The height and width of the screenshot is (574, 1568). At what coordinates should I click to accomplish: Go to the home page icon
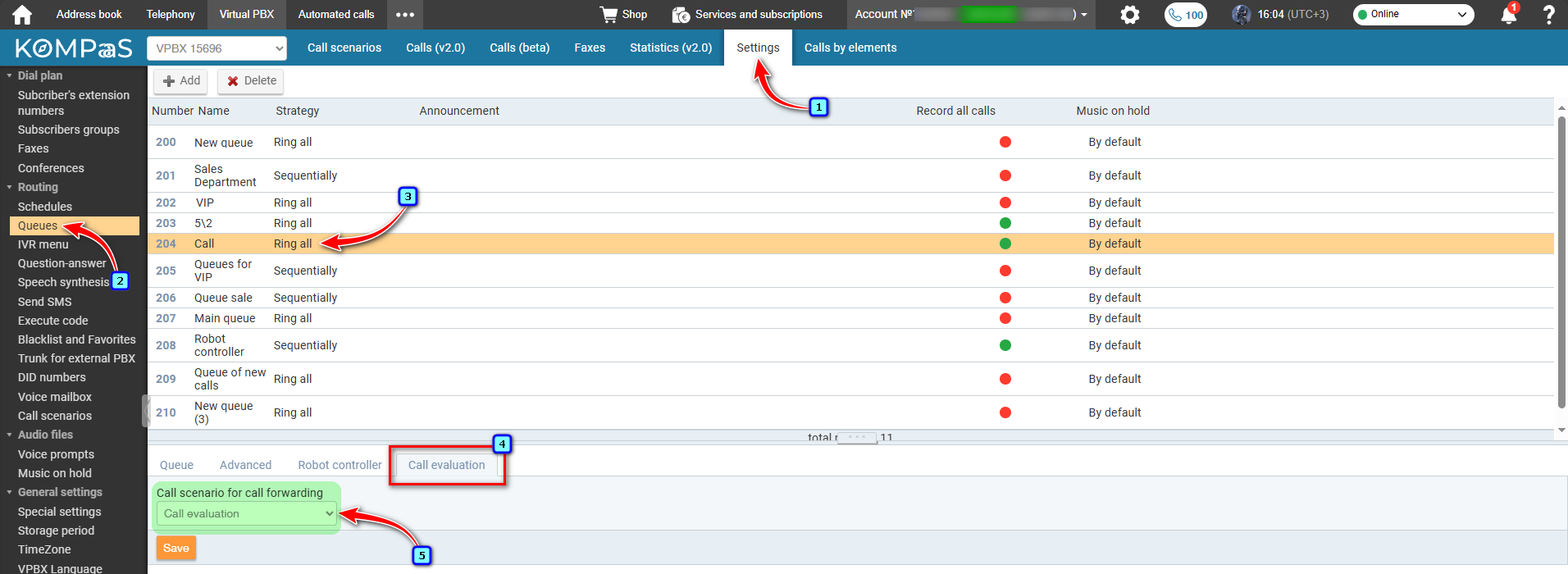click(x=22, y=14)
